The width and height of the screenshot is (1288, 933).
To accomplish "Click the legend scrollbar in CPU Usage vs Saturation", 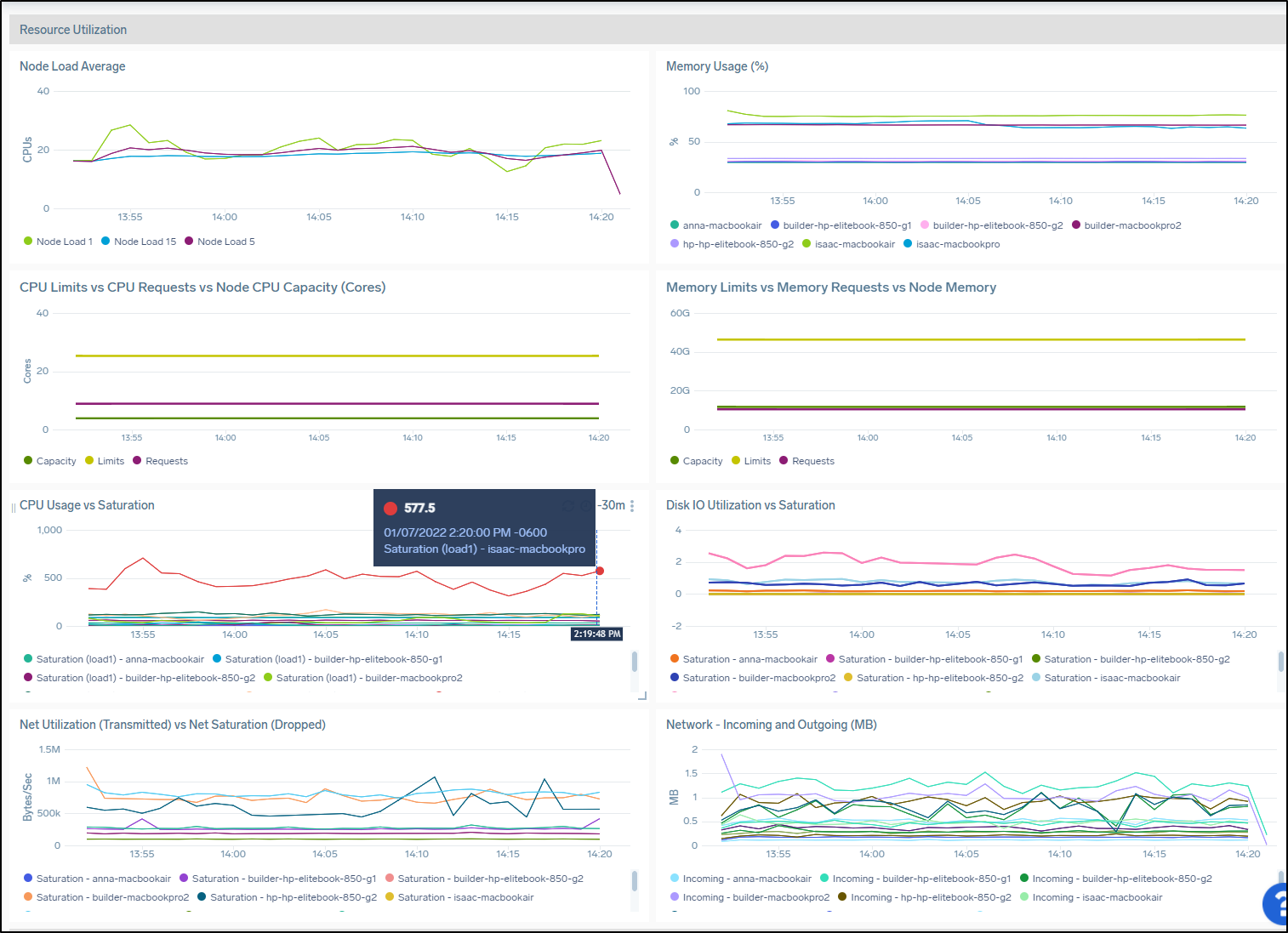I will 635,662.
